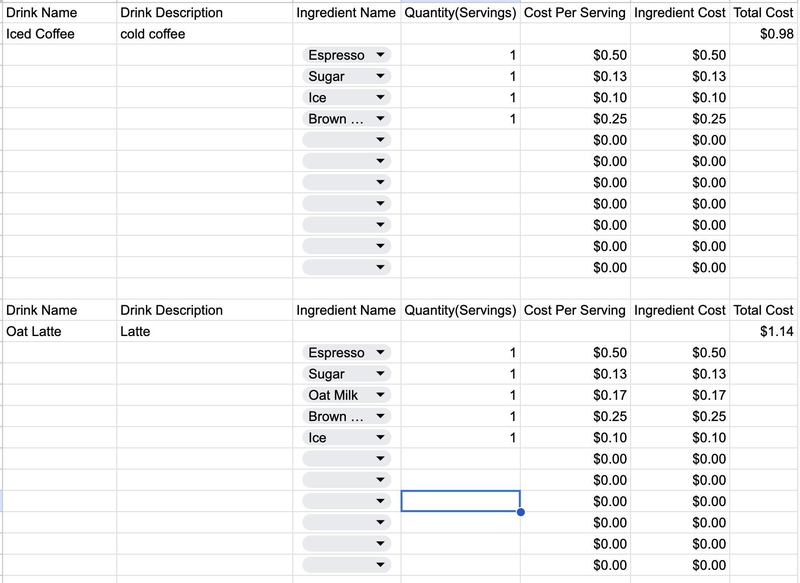
Task: Open Brown ingredient dropdown in Oat Latte section
Action: pos(380,417)
